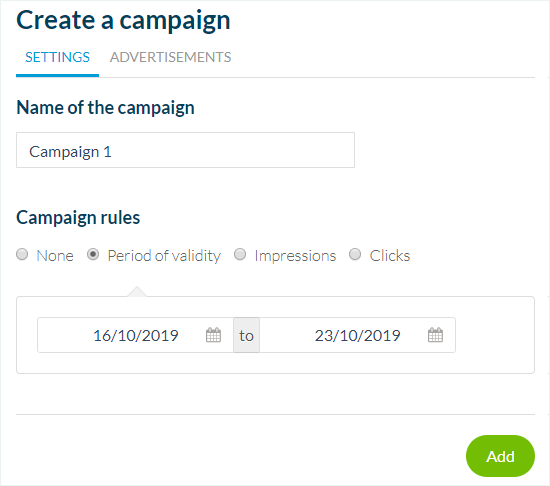The image size is (550, 486).
Task: Focus the campaign name field containing Campaign 1
Action: click(x=185, y=150)
